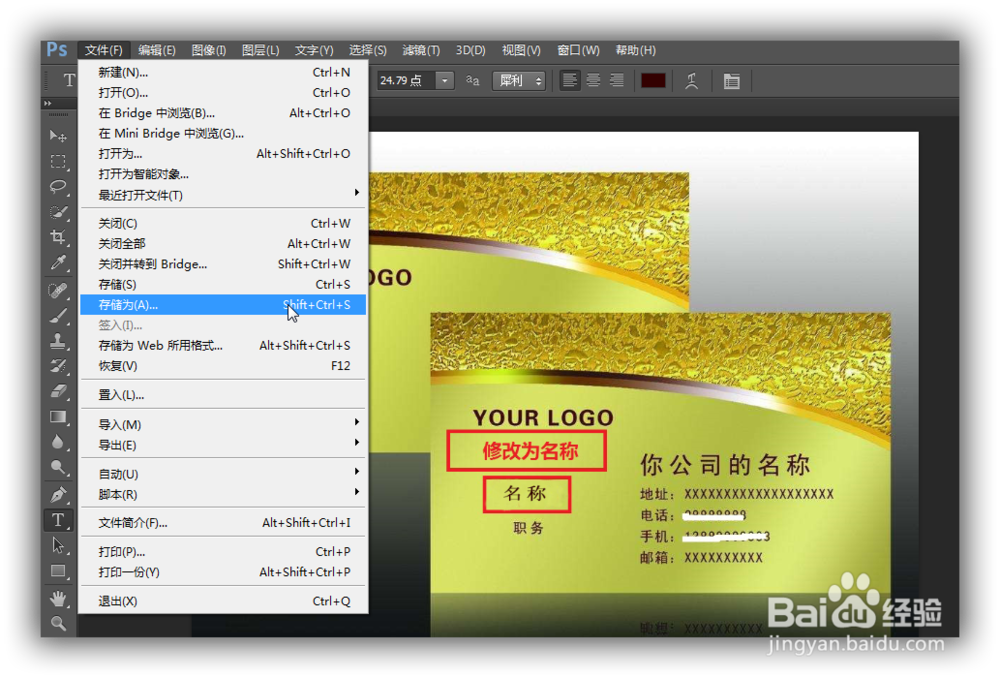Screen dimensions: 1000x678
Task: Open the 编辑(E) menu
Action: pos(157,50)
